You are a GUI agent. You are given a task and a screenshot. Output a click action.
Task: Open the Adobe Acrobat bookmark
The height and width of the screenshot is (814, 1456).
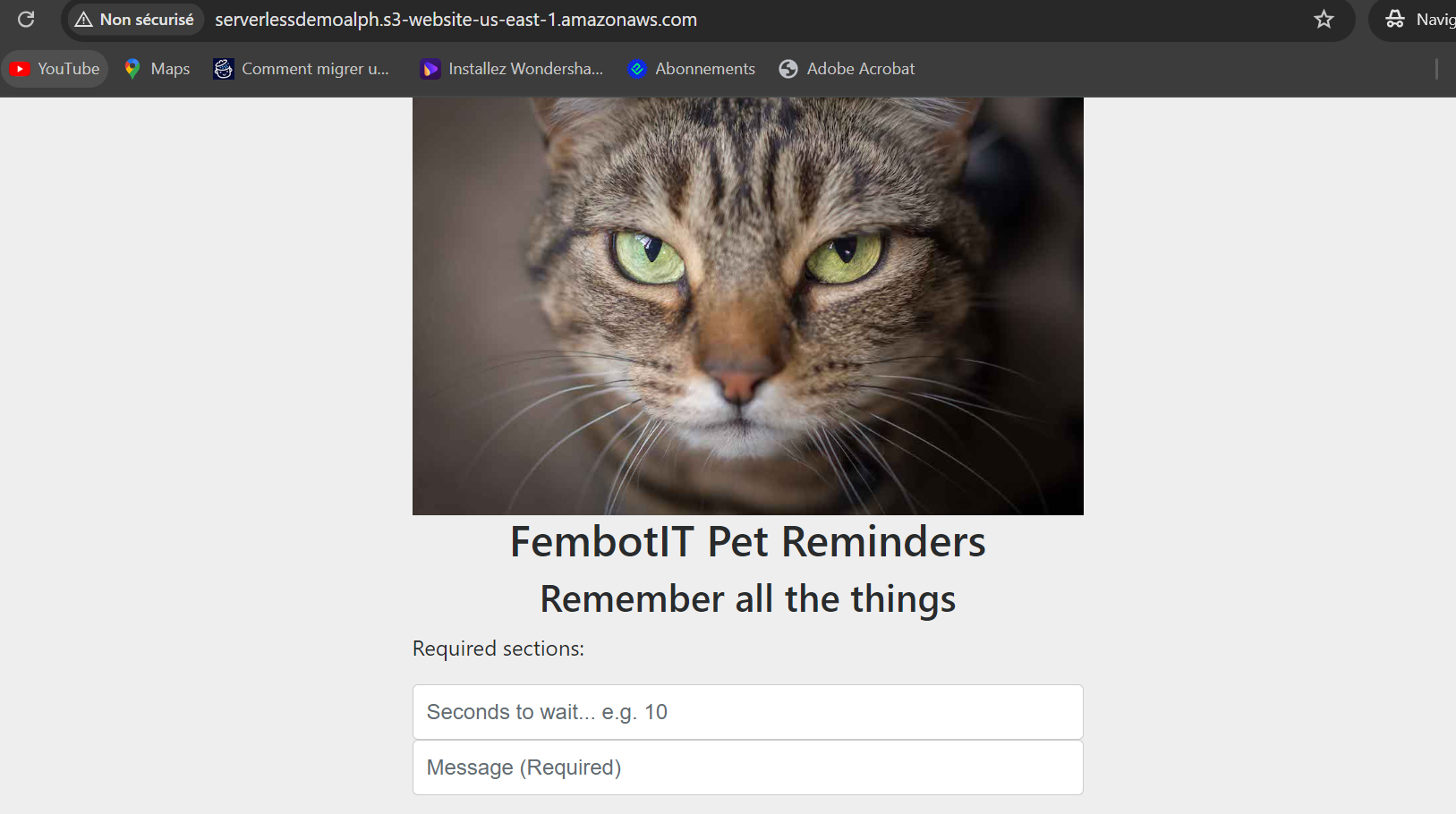847,69
